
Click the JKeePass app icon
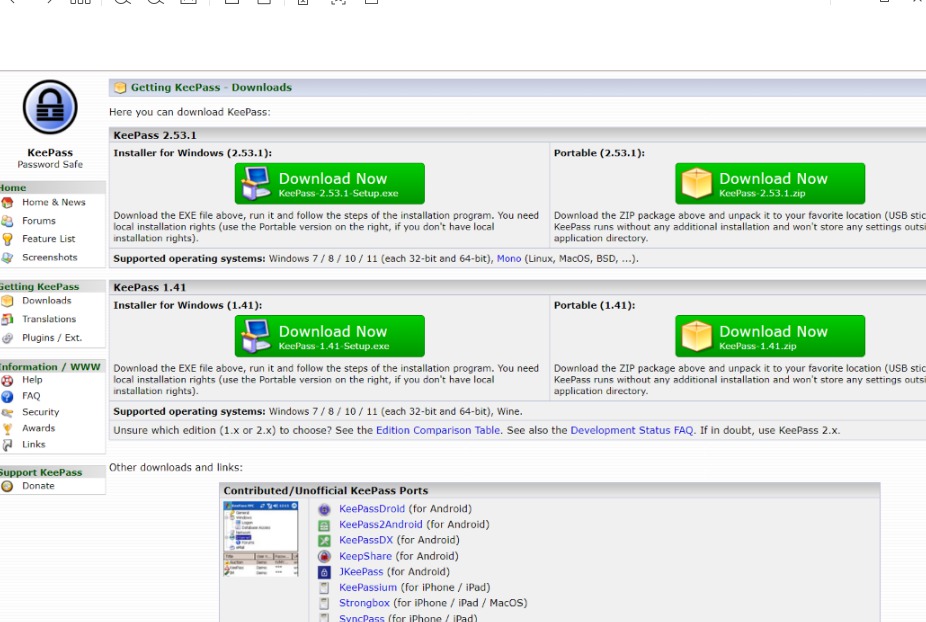tap(324, 572)
